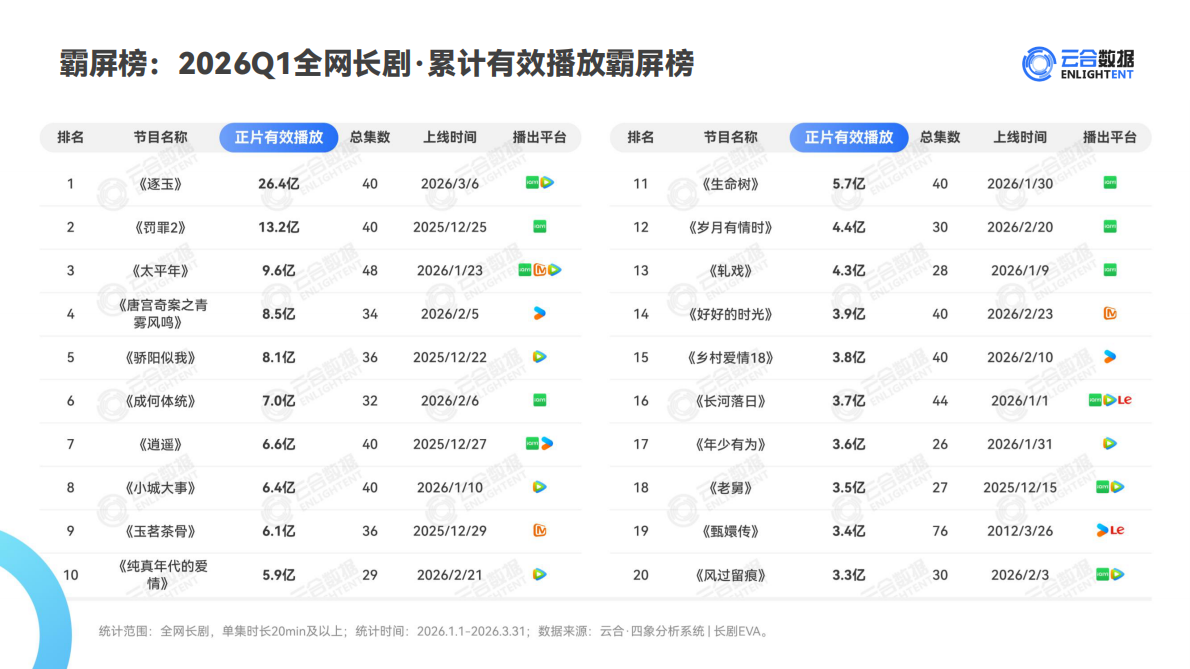Click the iQiyi icon in the 《老舅》 row
Viewport: 1190px width, 669px height.
point(1102,487)
